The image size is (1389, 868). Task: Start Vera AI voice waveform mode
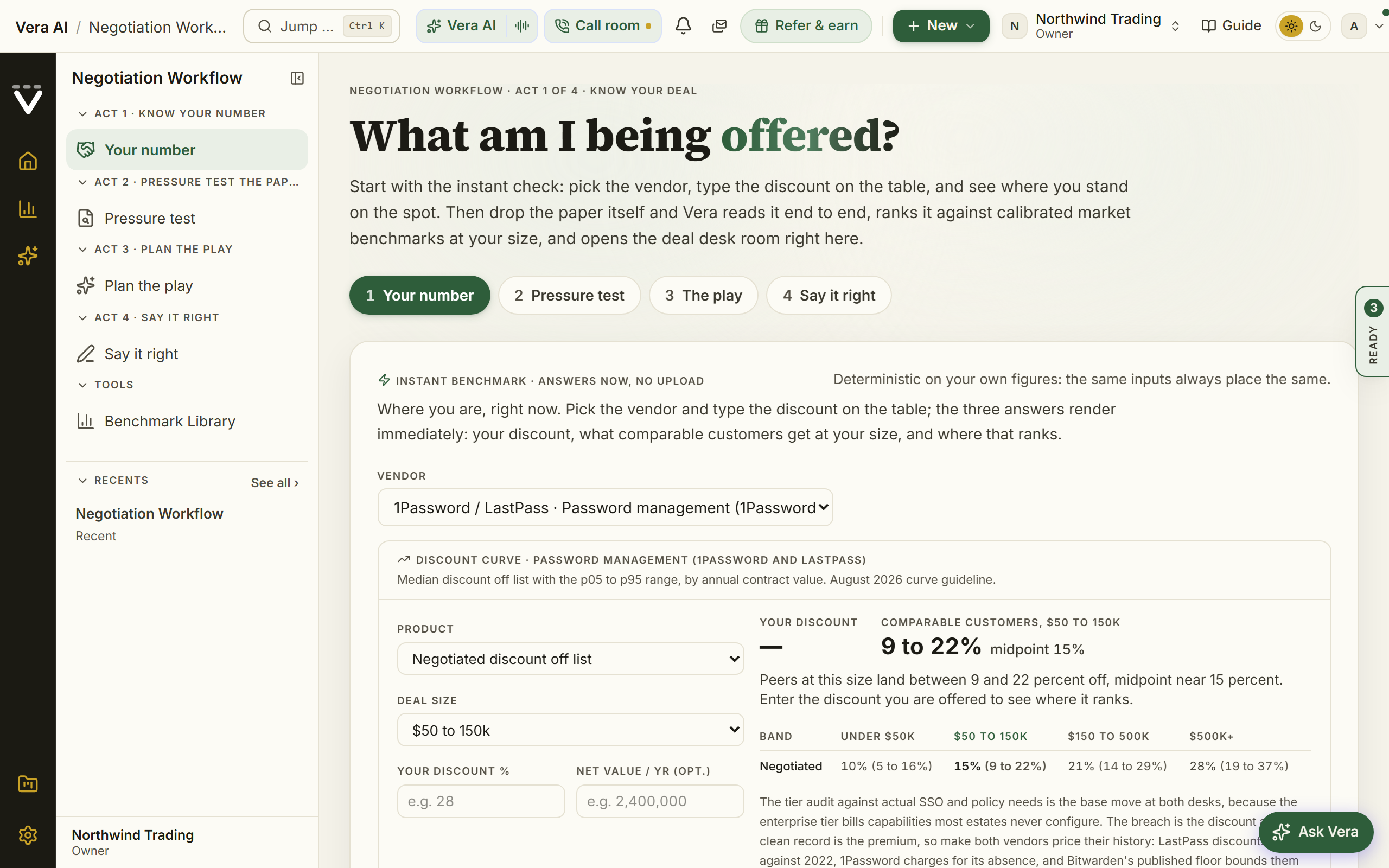pos(522,26)
